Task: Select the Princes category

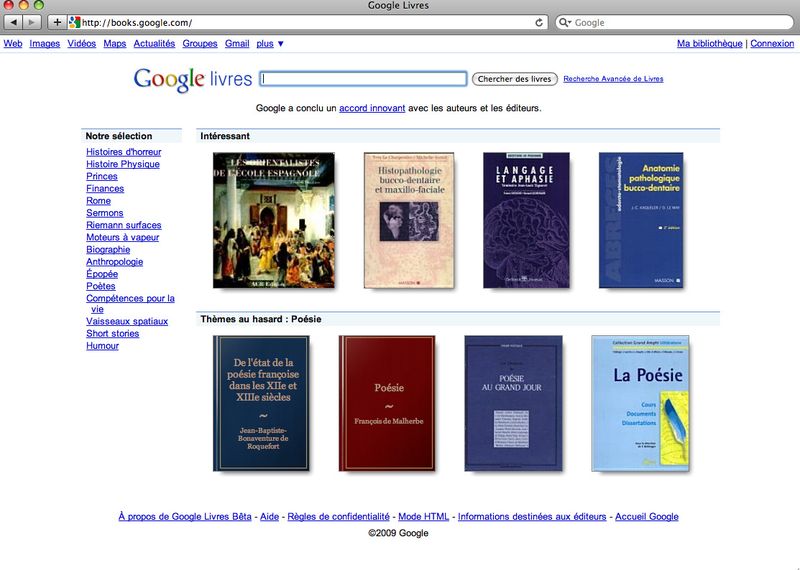Action: click(102, 177)
